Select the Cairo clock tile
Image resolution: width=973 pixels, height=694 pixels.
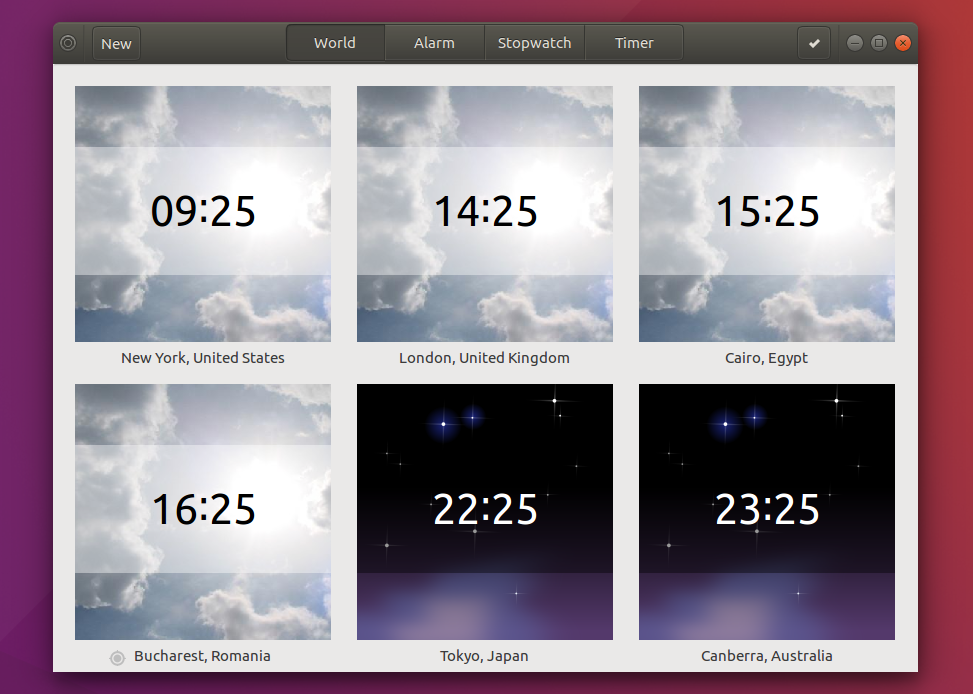coord(766,214)
